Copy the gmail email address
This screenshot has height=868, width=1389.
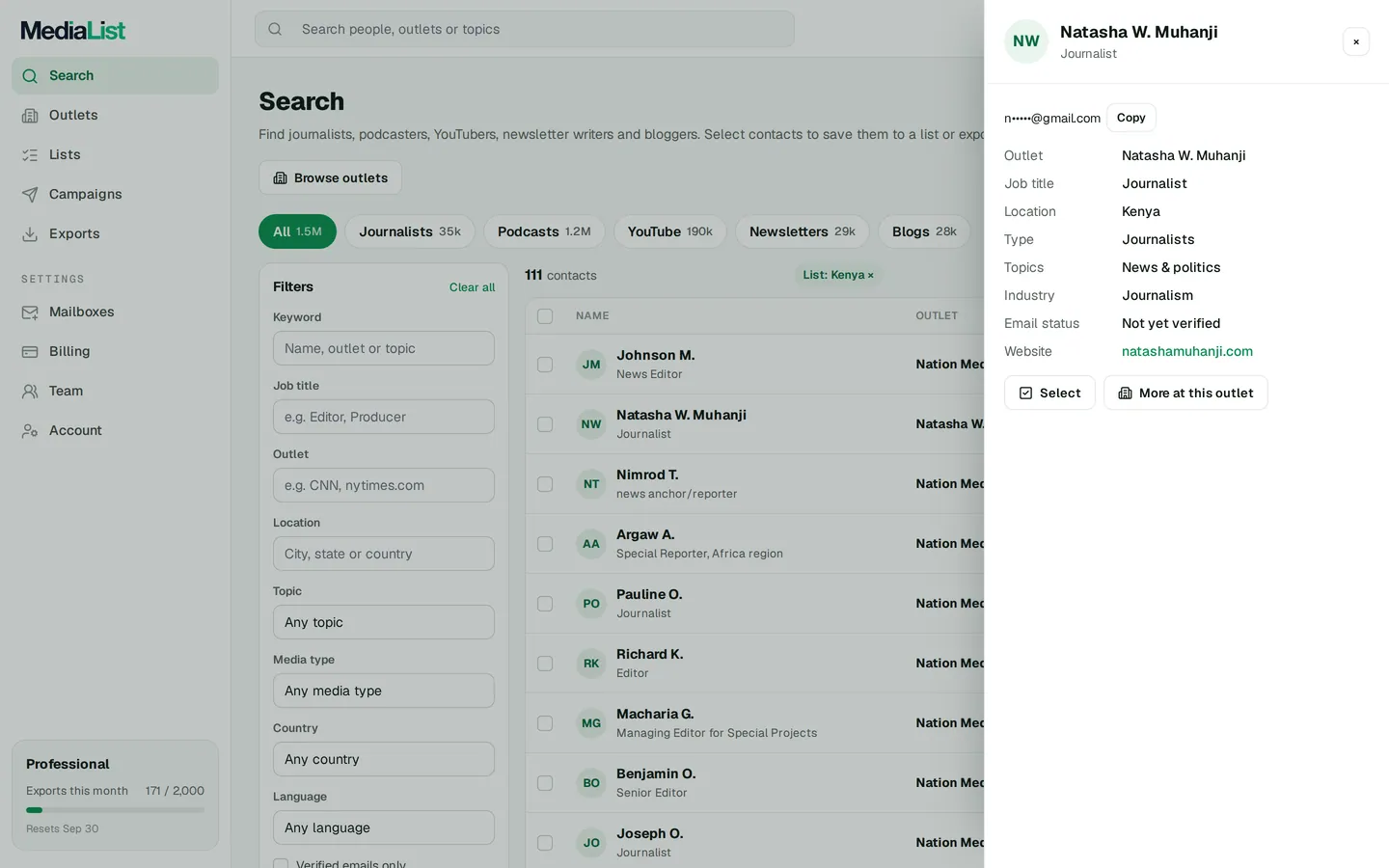point(1131,118)
